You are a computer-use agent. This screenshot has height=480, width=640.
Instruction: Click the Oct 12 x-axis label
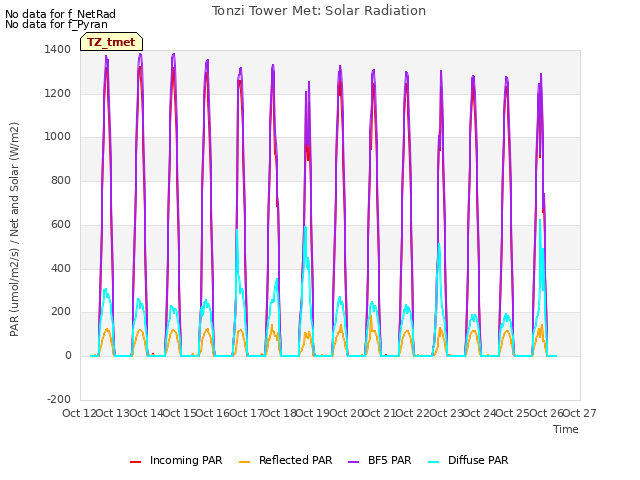79,413
